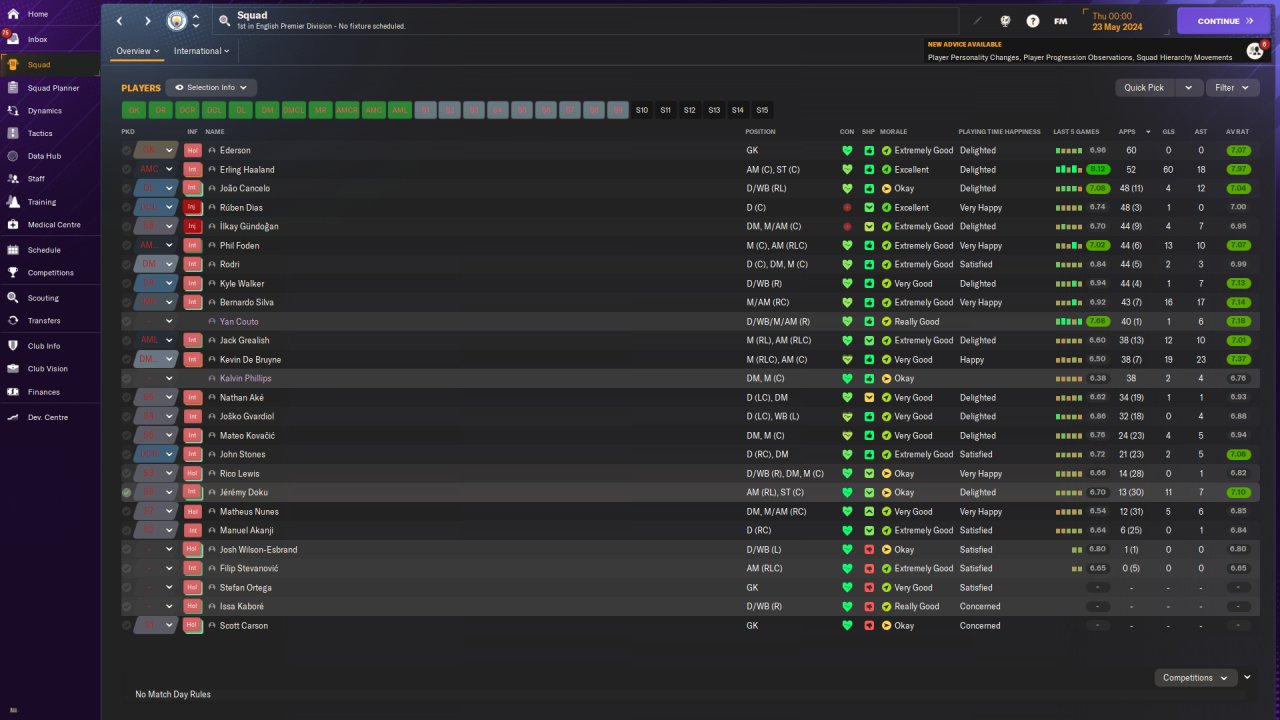Open the International tab menu
The width and height of the screenshot is (1280, 720).
tap(201, 51)
